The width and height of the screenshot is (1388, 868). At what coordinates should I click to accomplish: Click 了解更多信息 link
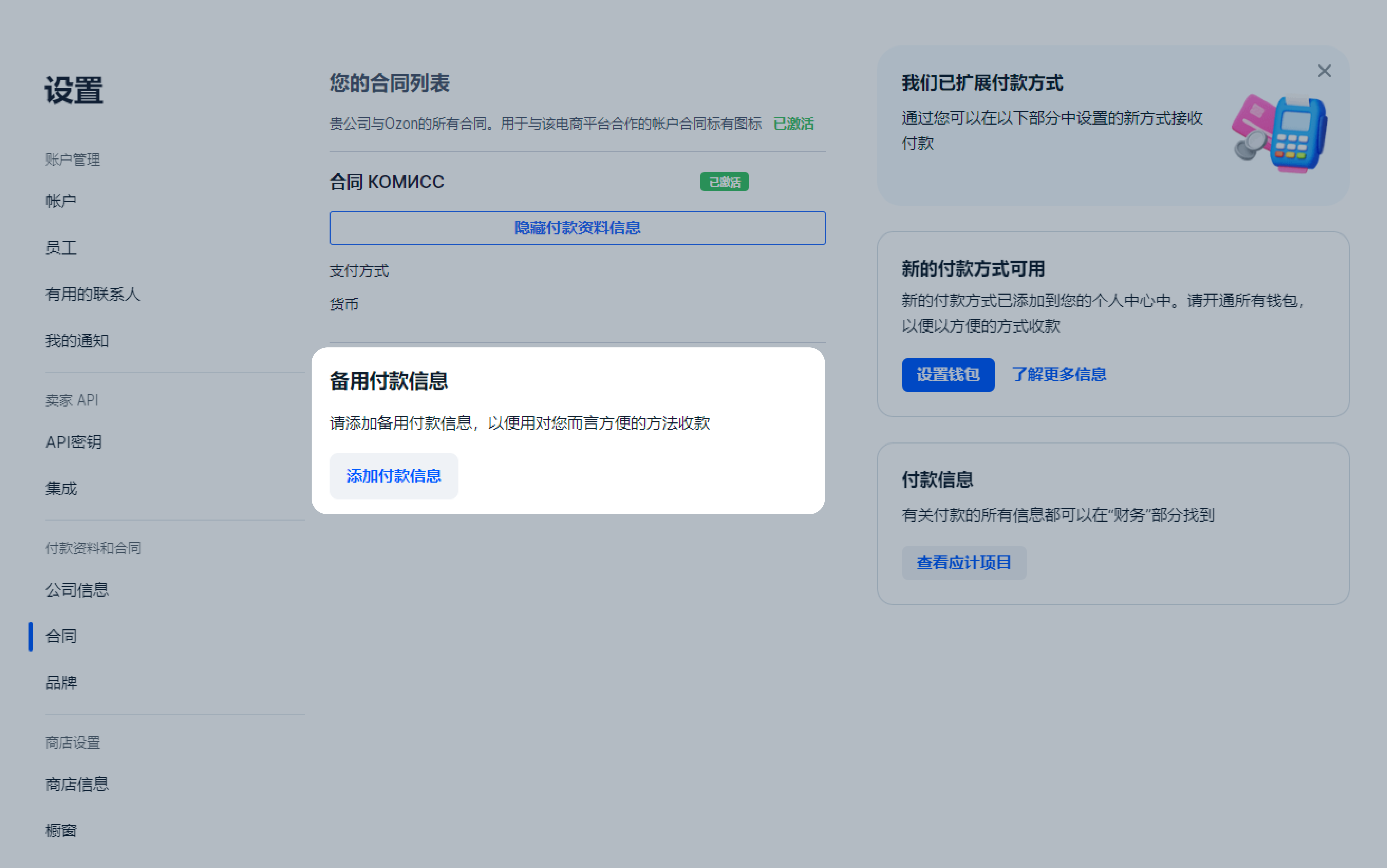1059,374
